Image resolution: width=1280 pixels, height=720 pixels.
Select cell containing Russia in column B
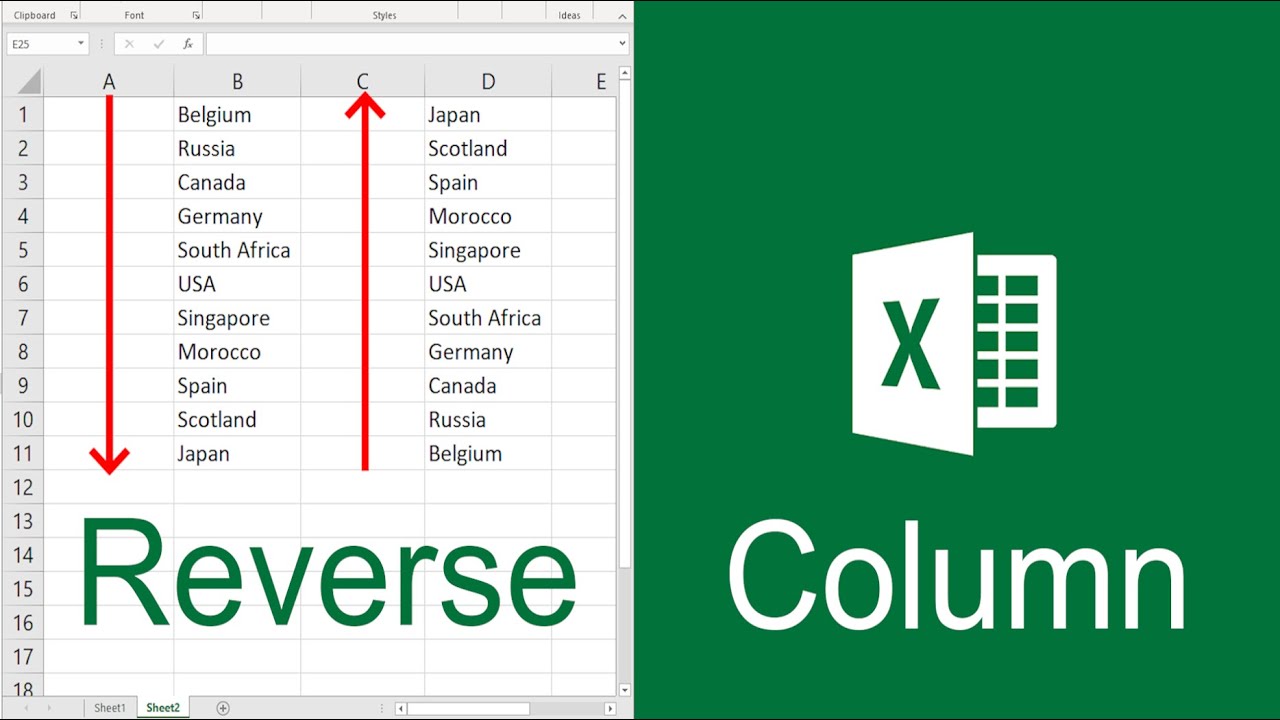(237, 148)
